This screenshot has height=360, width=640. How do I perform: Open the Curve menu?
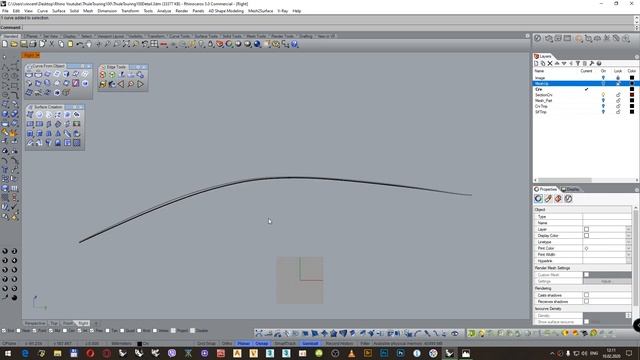pyautogui.click(x=42, y=11)
